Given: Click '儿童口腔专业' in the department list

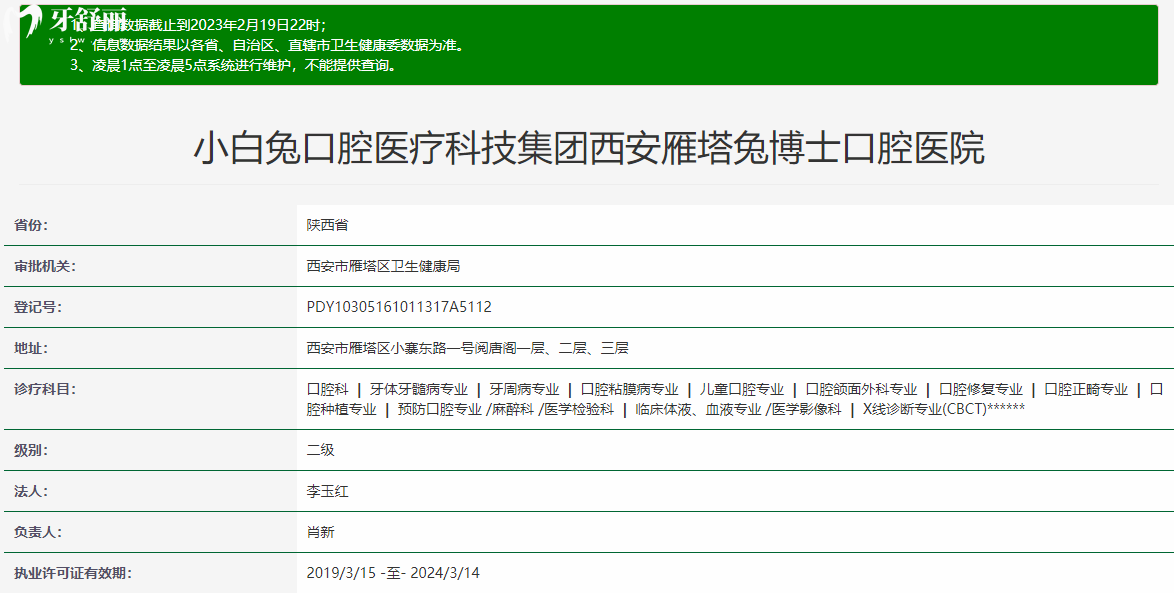Looking at the screenshot, I should [x=741, y=389].
